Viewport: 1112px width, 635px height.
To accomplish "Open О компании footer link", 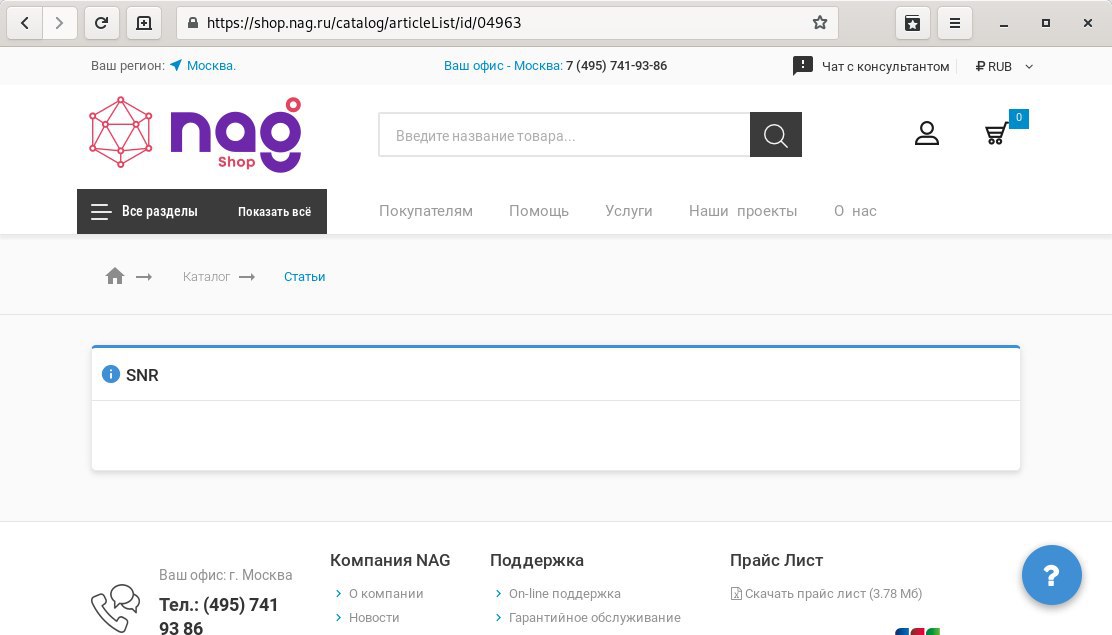I will (386, 594).
